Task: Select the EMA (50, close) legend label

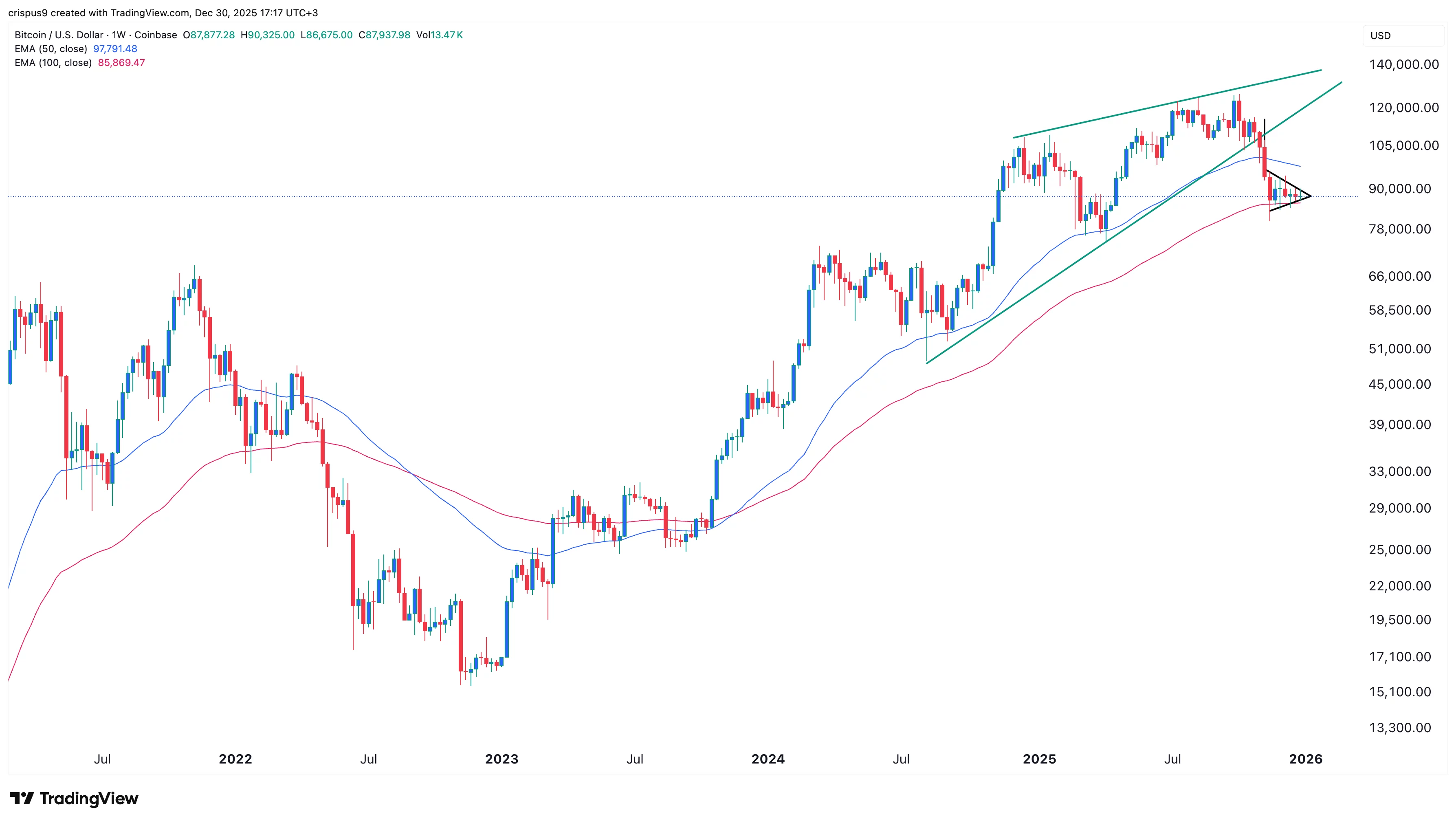Action: point(51,48)
